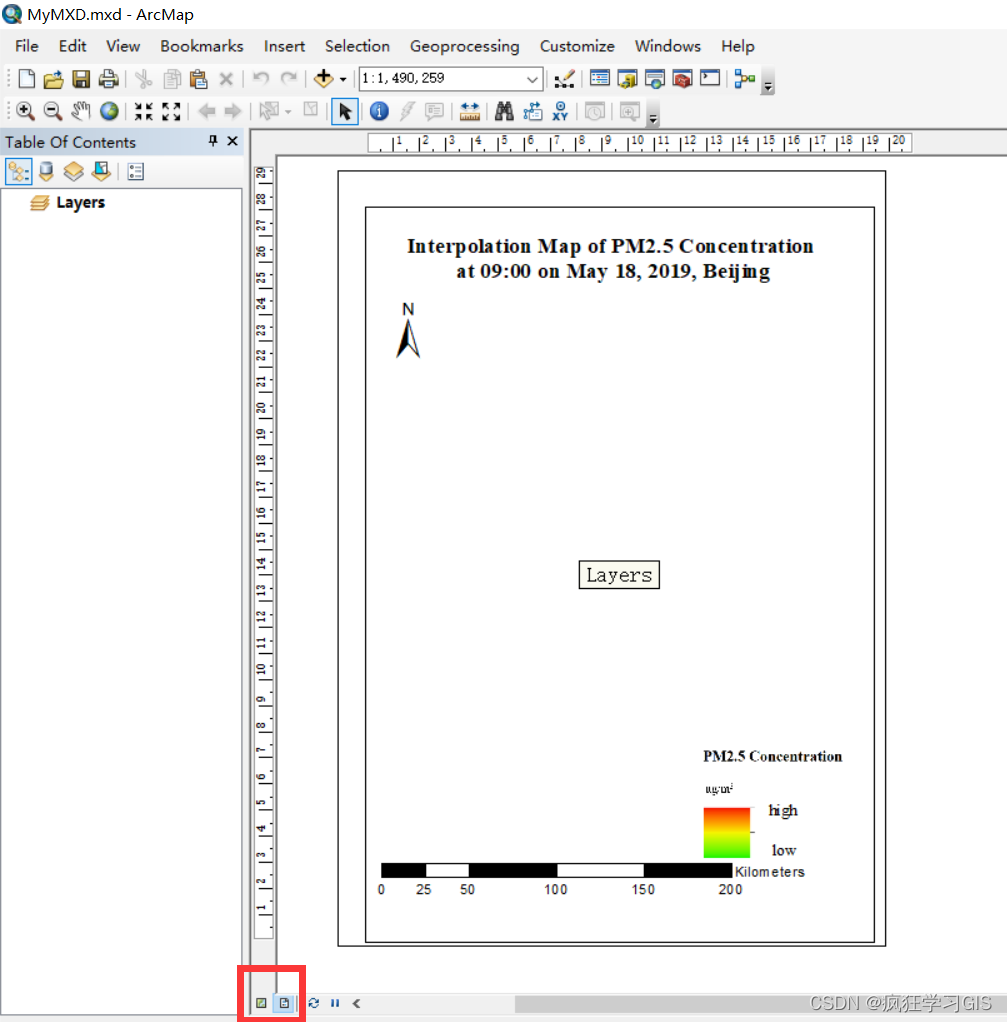Open the Windows menu
The image size is (1007, 1022).
coord(668,46)
